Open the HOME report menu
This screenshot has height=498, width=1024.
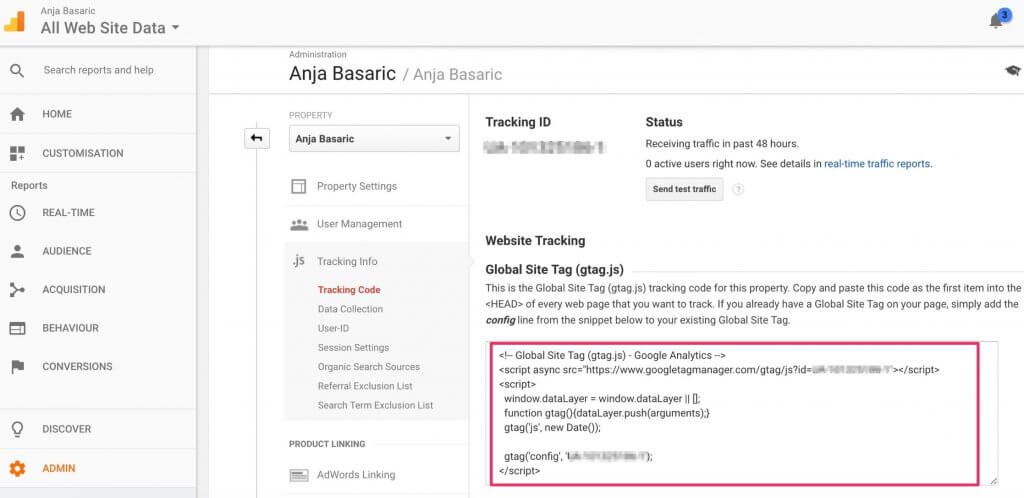[57, 114]
